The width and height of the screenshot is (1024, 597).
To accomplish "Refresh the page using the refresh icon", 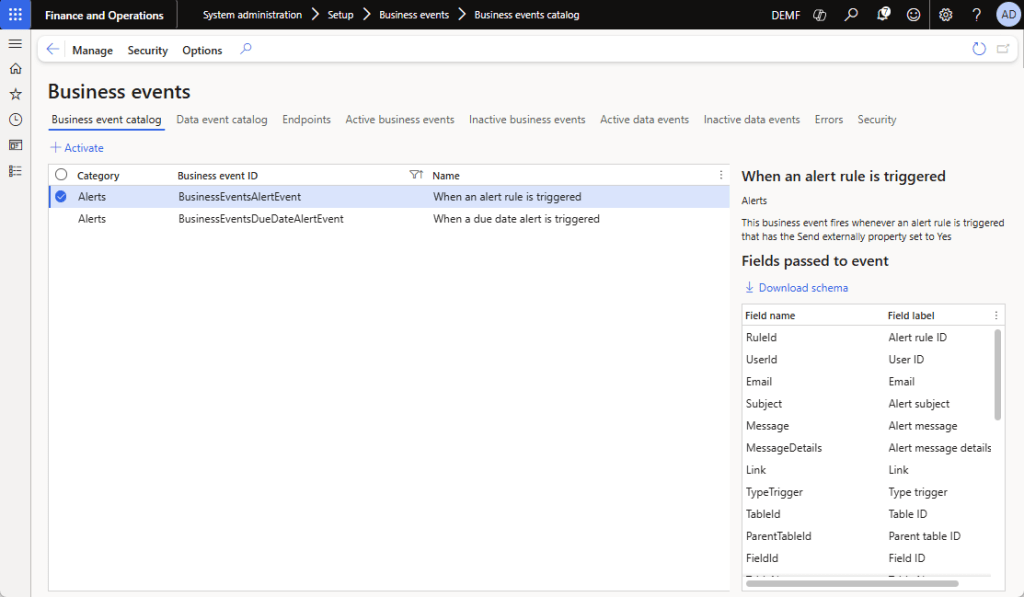I will coord(978,47).
